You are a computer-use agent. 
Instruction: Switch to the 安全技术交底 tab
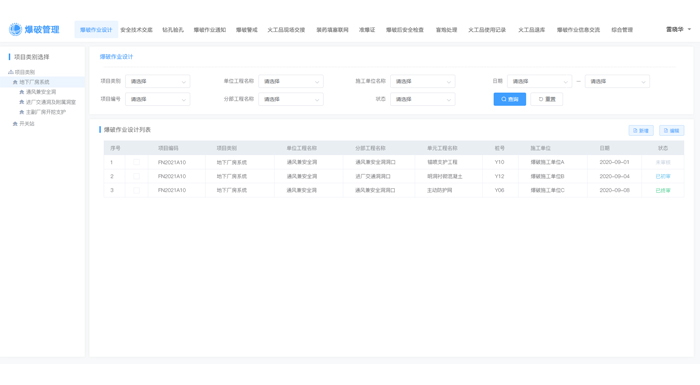click(x=136, y=30)
